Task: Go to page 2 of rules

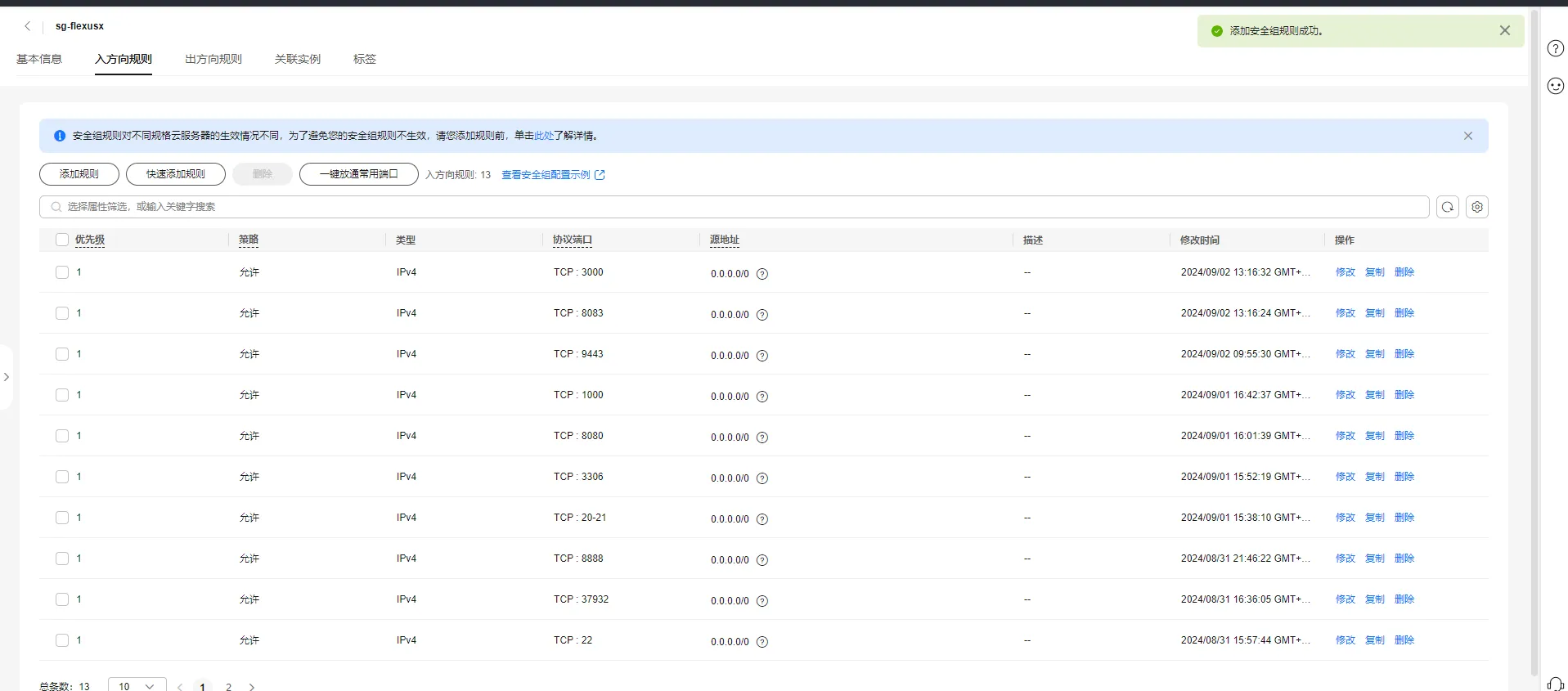Action: [228, 687]
